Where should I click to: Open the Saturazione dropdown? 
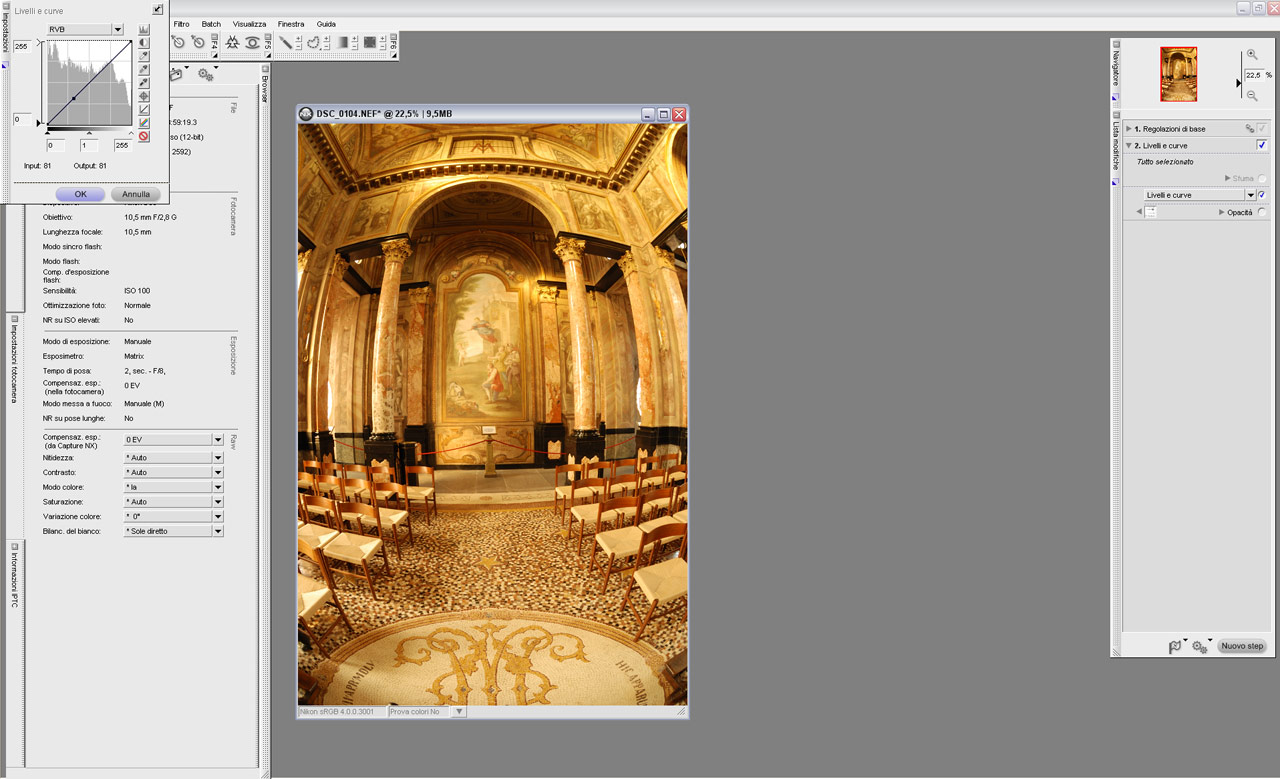pos(218,502)
